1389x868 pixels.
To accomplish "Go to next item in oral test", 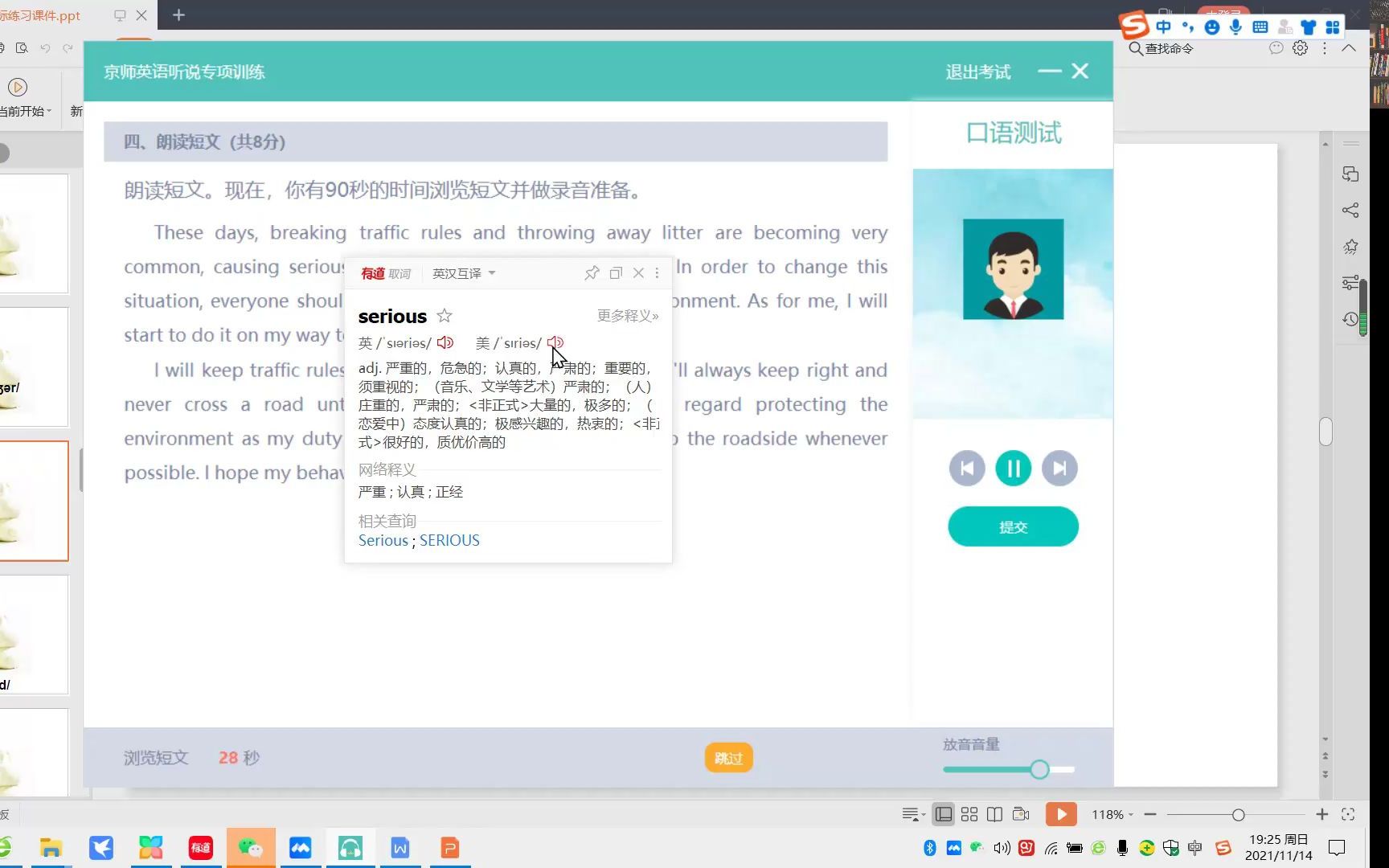I will 1059,469.
